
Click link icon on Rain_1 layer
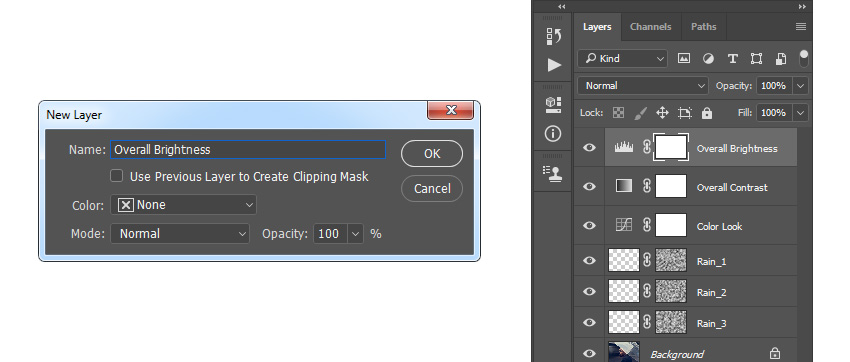pyautogui.click(x=646, y=261)
